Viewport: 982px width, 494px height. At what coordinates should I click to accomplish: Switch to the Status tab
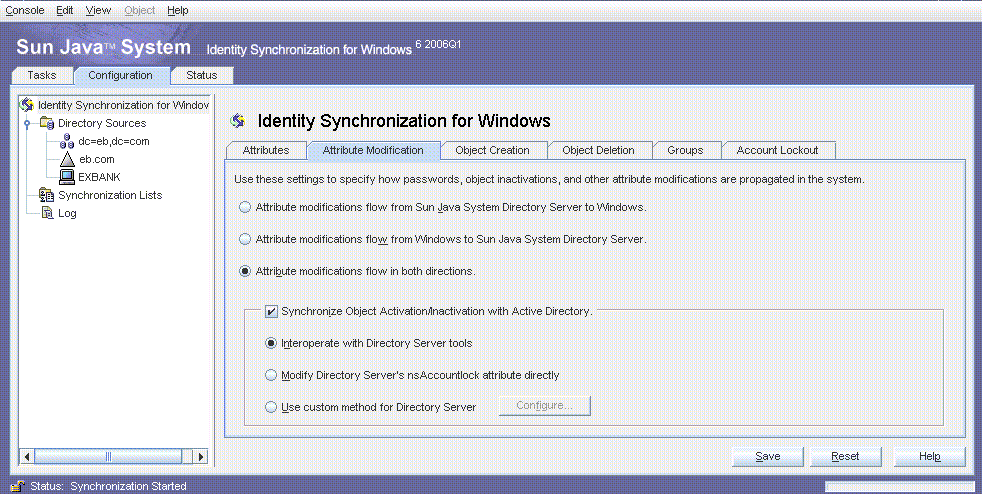[202, 75]
